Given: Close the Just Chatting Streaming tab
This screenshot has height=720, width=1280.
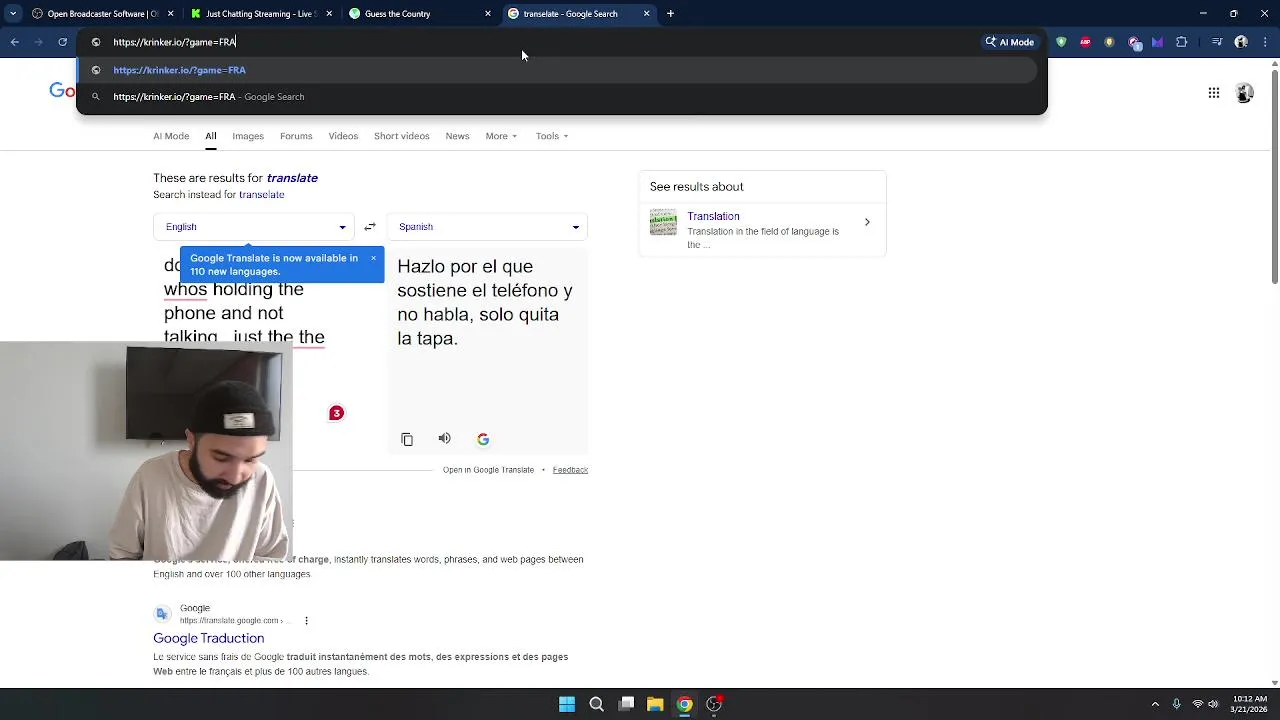Looking at the screenshot, I should click(x=329, y=14).
